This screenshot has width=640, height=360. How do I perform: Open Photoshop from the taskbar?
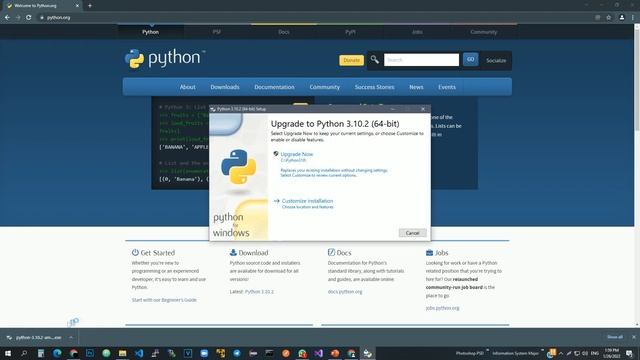(x=90, y=353)
